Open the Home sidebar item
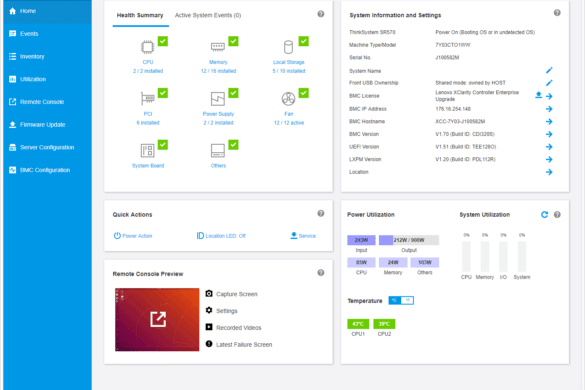The height and width of the screenshot is (390, 585). click(x=47, y=11)
